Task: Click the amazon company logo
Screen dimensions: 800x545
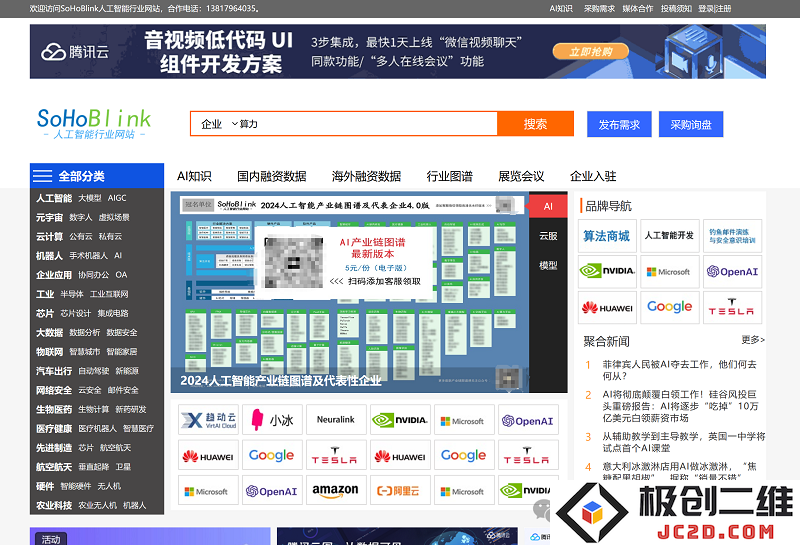Action: click(336, 490)
